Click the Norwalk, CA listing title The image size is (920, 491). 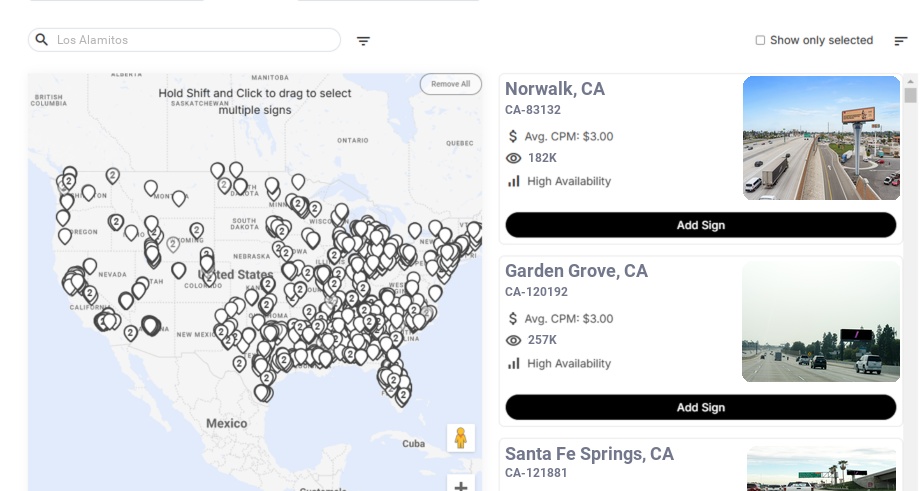(555, 89)
